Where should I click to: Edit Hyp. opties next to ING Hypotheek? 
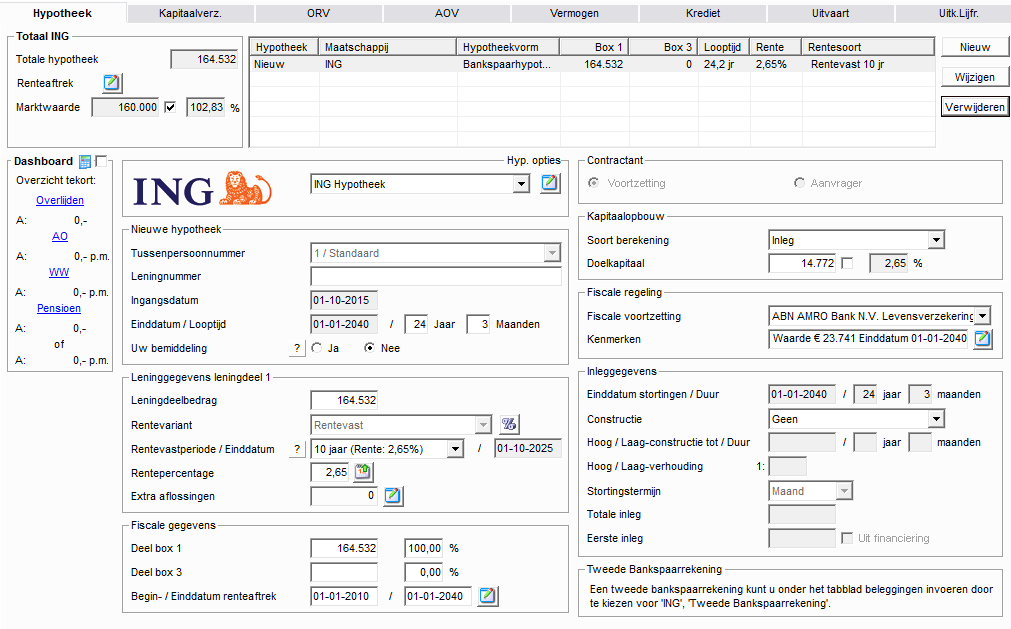[550, 184]
